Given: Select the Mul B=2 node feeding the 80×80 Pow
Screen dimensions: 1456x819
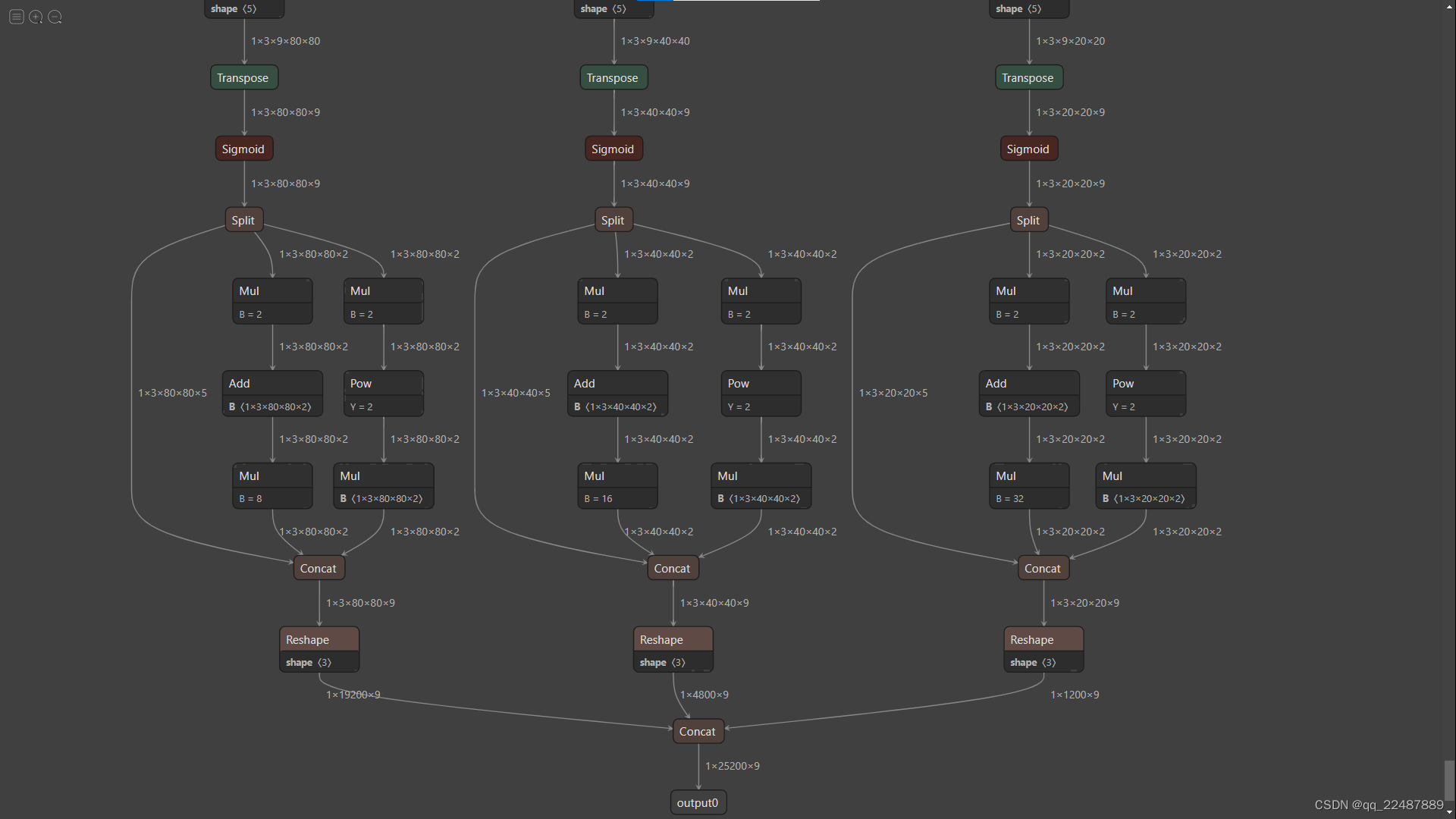Looking at the screenshot, I should pyautogui.click(x=384, y=301).
